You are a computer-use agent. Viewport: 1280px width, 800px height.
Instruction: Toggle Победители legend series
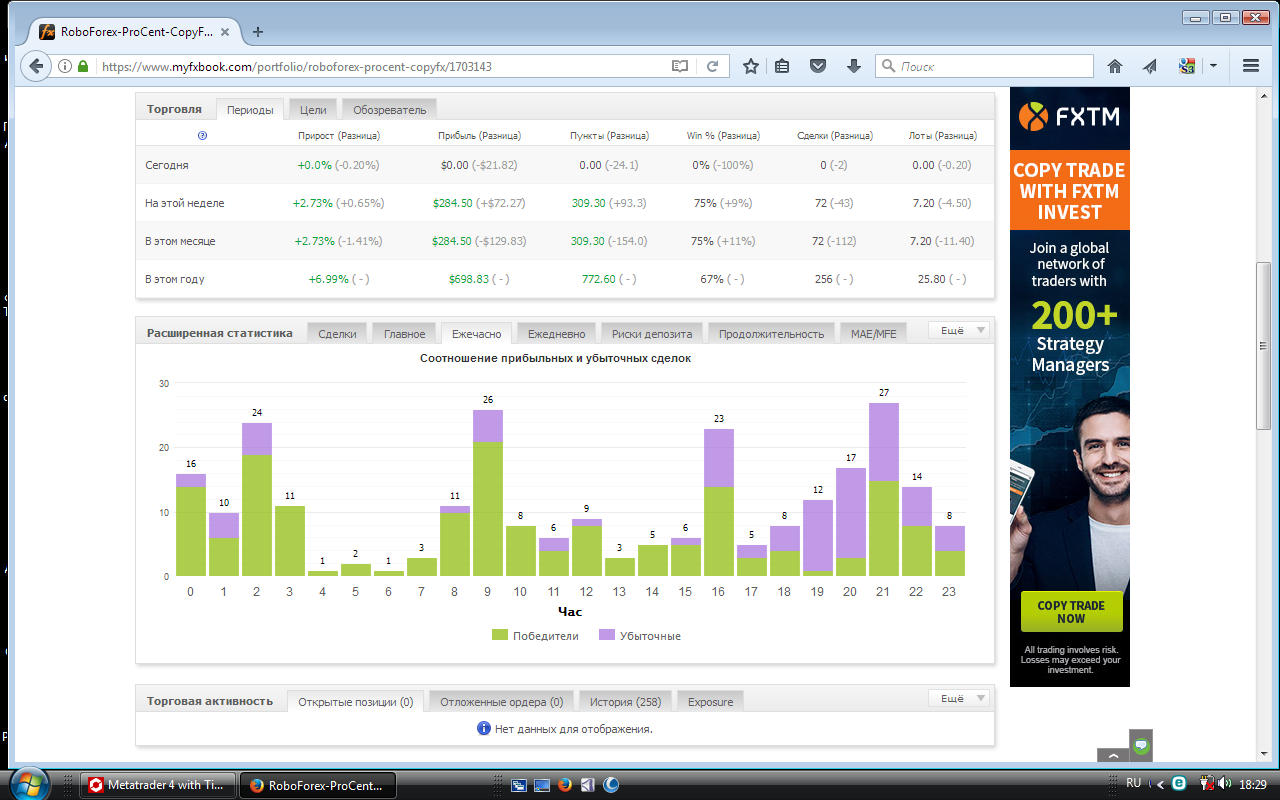point(535,636)
